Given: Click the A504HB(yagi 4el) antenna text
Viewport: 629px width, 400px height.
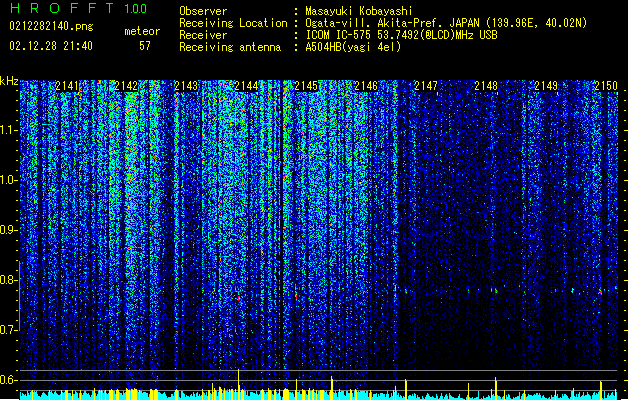Looking at the screenshot, I should 353,47.
